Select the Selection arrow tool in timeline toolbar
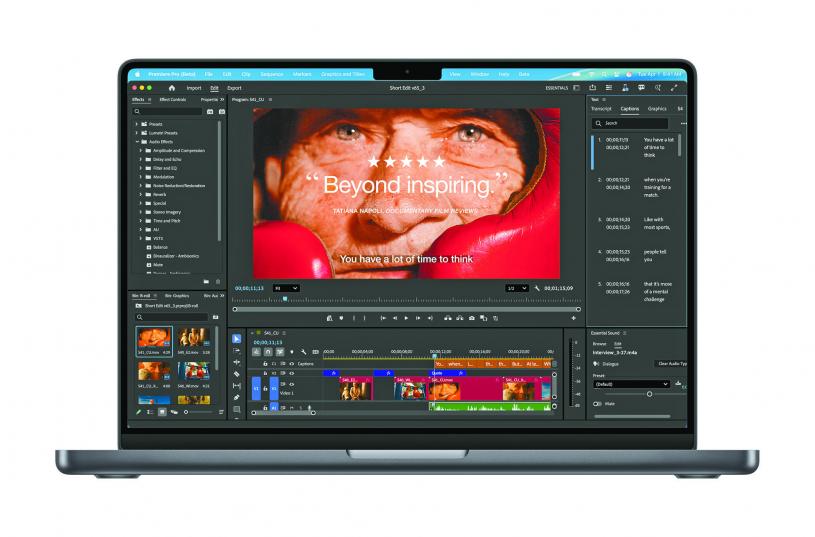Viewport: 815px width, 537px height. [237, 340]
